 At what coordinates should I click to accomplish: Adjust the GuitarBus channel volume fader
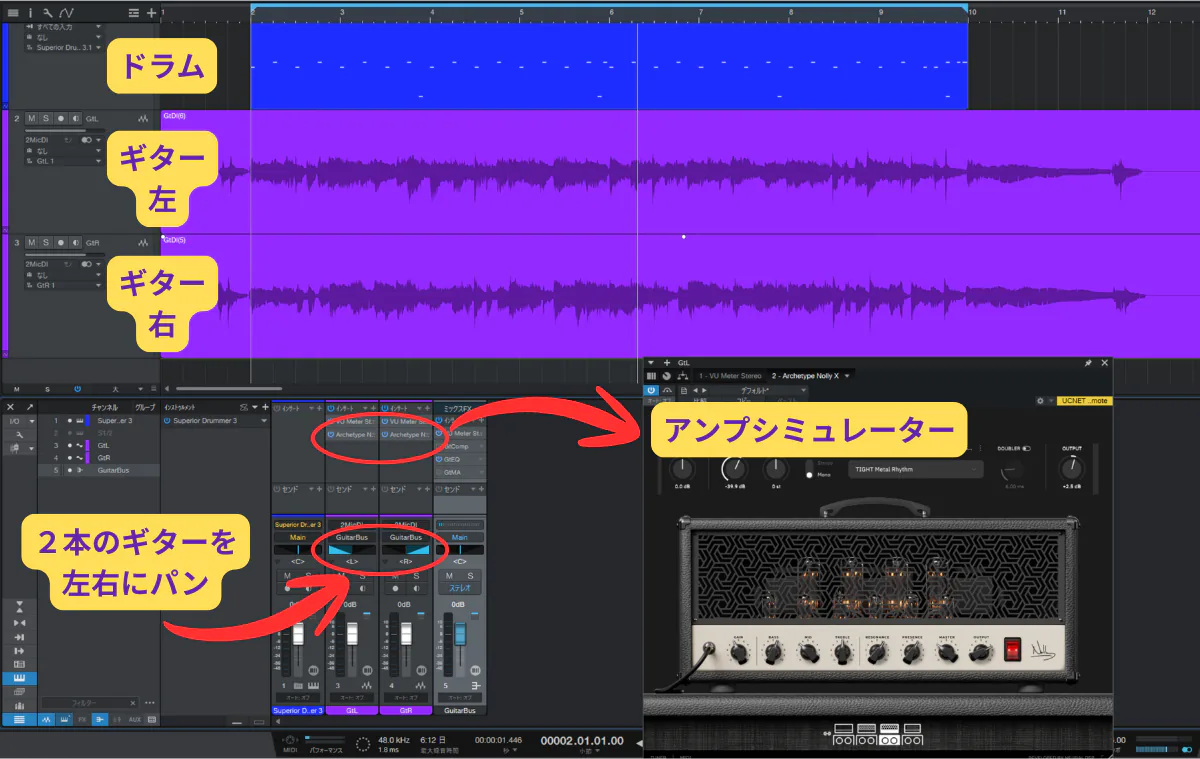coord(460,635)
